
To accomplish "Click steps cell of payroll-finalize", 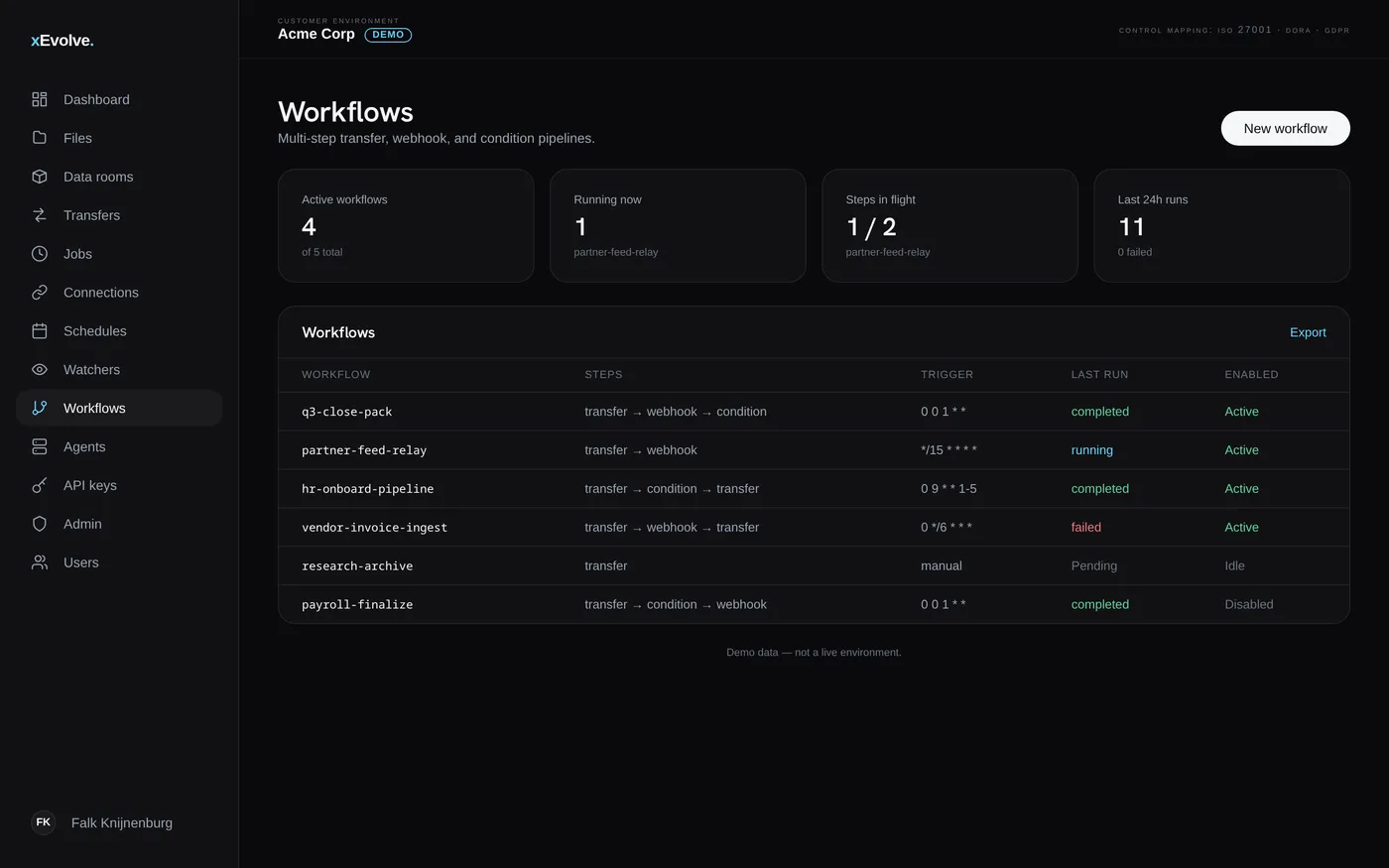I will pos(675,605).
